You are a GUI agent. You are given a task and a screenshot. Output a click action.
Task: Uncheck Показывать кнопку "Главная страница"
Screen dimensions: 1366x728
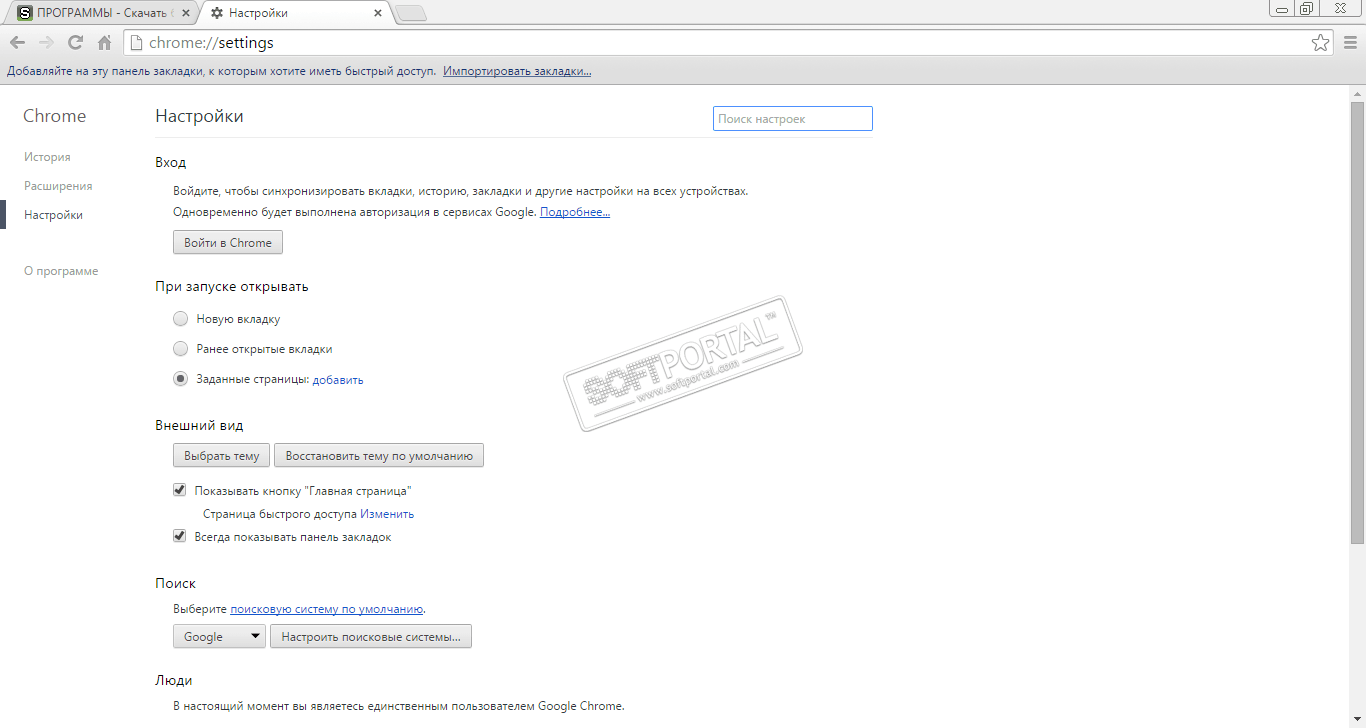[180, 490]
